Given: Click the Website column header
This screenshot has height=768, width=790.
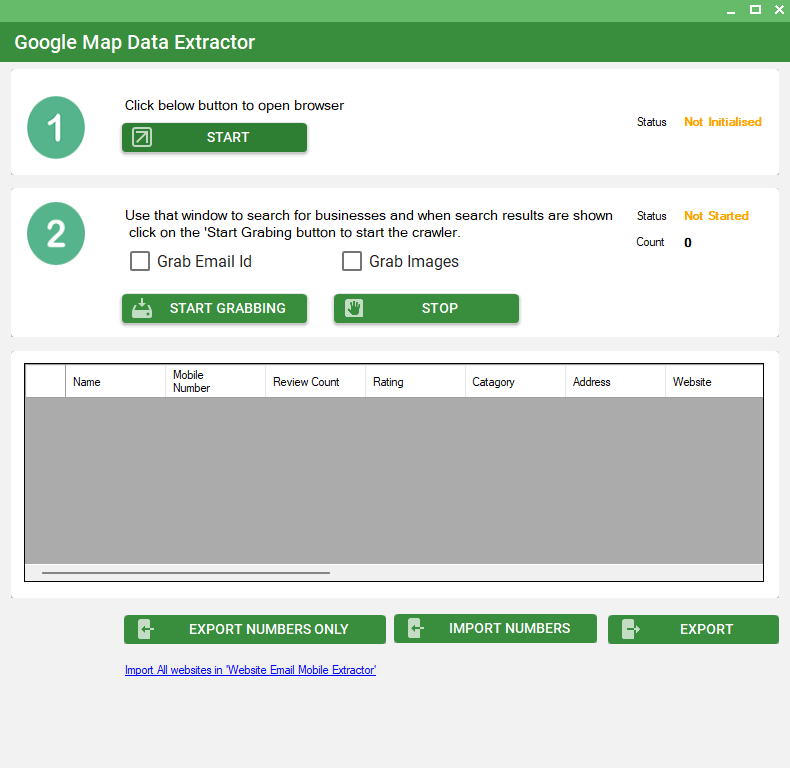Looking at the screenshot, I should tap(713, 382).
